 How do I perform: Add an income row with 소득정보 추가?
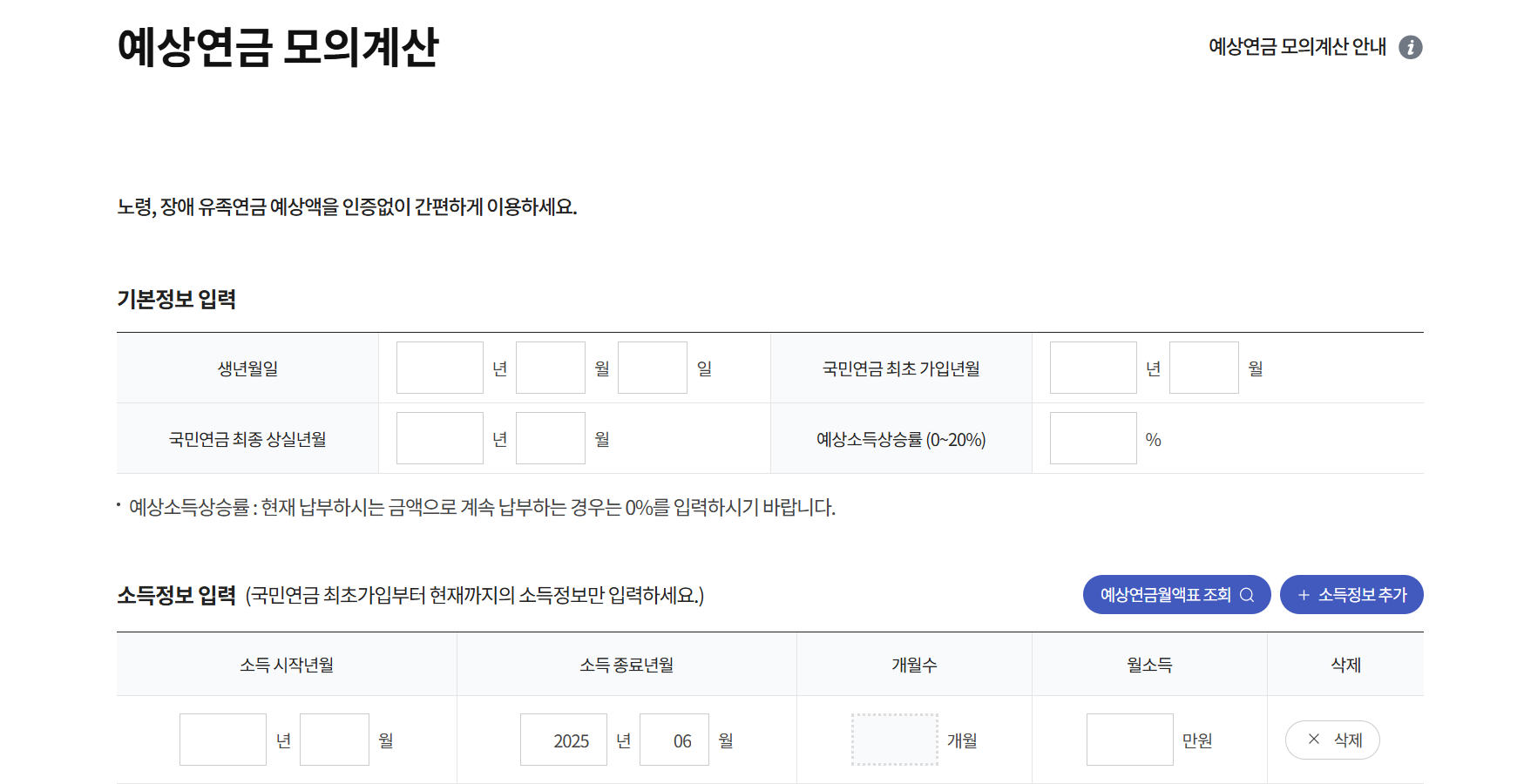click(1351, 595)
